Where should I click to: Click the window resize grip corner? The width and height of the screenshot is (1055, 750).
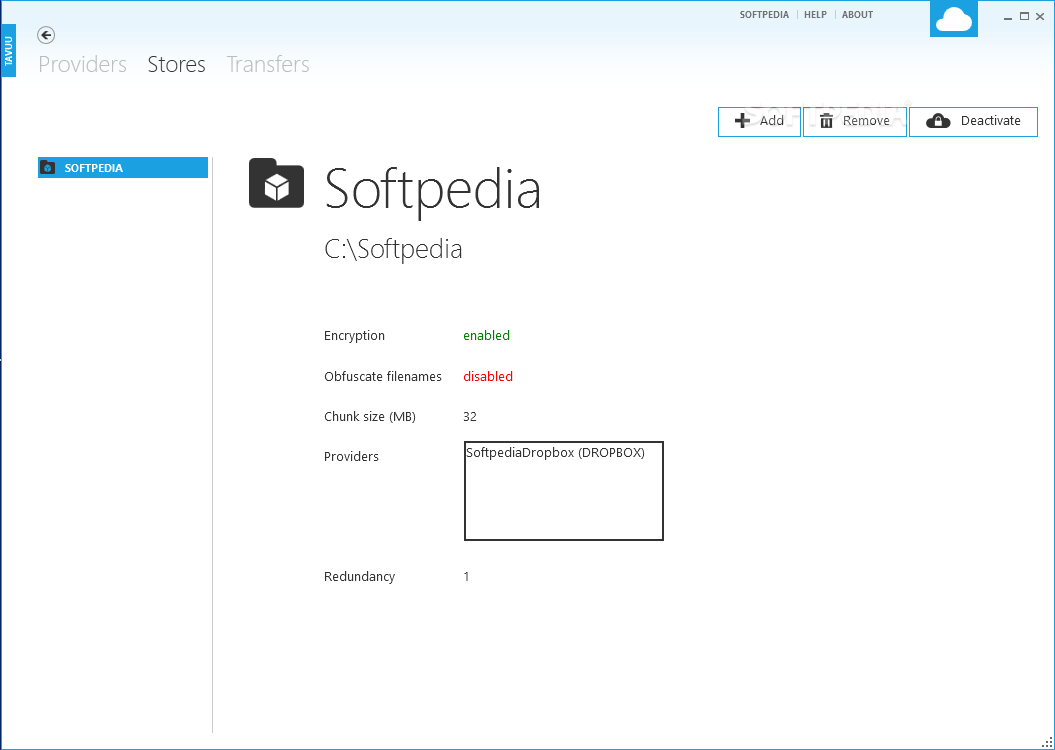1047,742
